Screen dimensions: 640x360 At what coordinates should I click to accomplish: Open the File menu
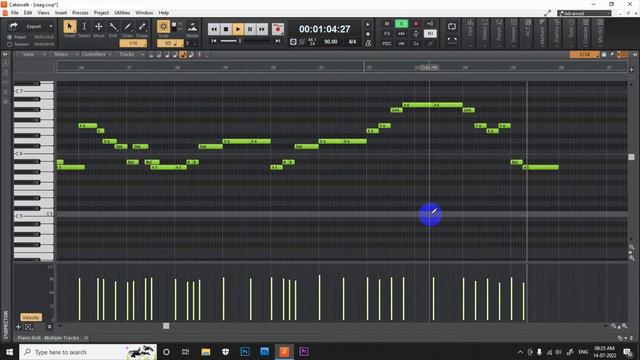pos(15,13)
